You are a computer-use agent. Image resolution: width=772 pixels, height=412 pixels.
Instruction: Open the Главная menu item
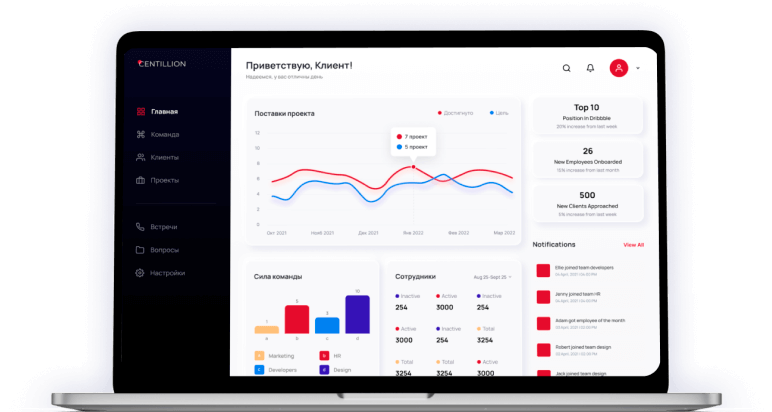(164, 111)
